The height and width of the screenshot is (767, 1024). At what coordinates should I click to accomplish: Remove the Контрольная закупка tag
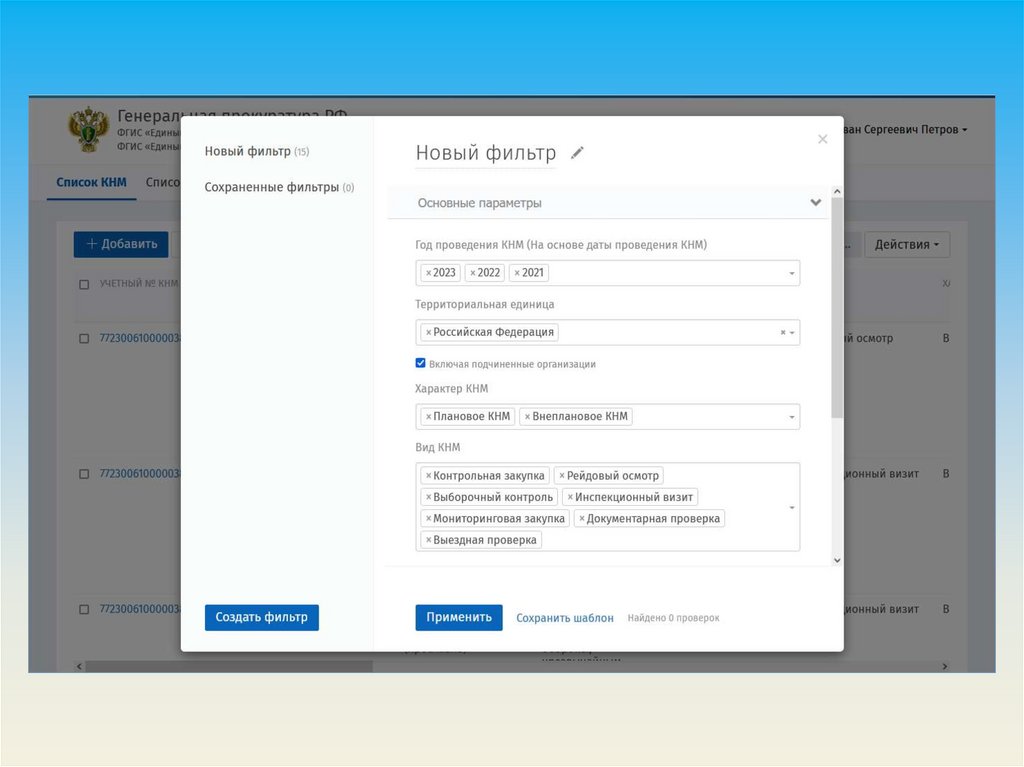428,476
